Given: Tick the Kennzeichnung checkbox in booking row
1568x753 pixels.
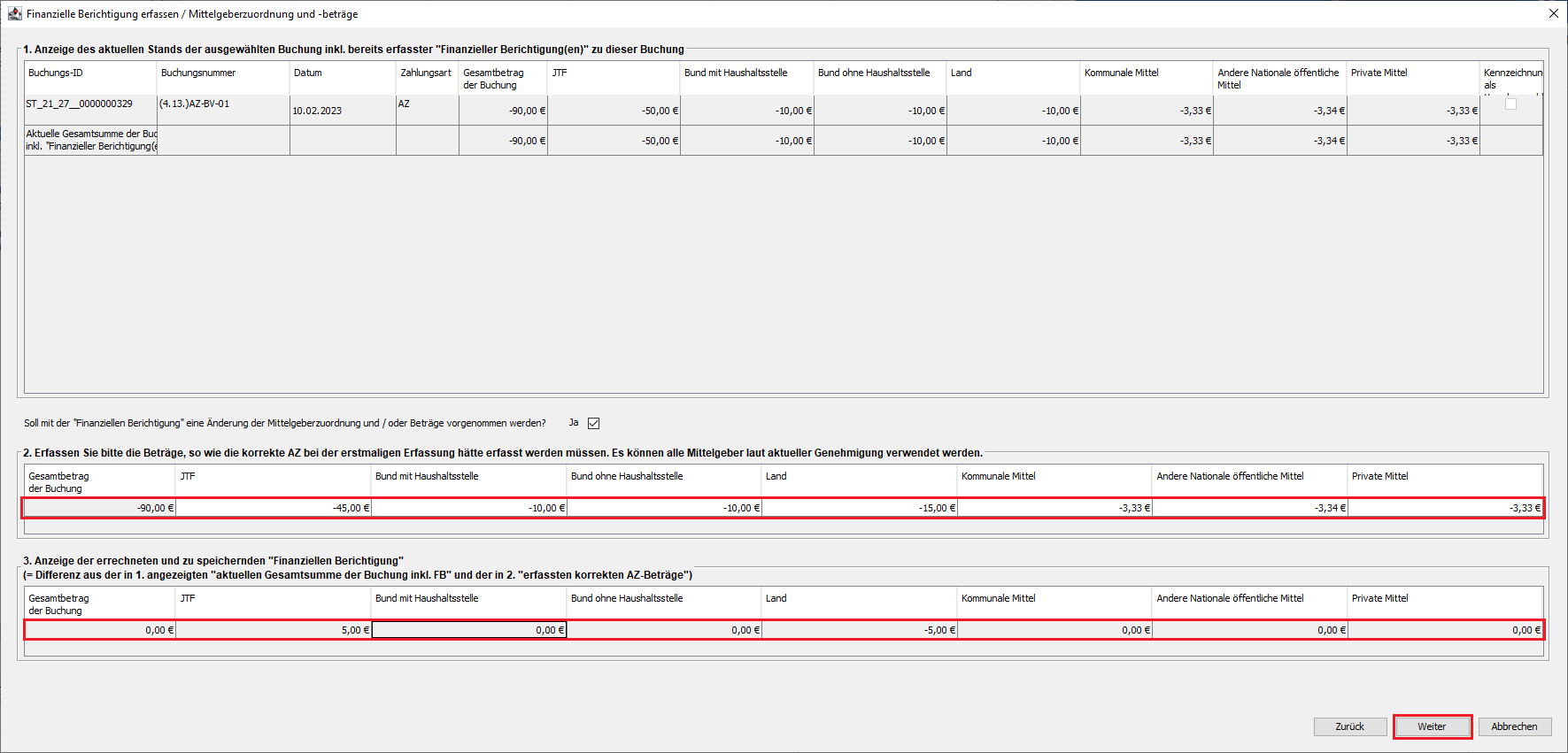Looking at the screenshot, I should (1510, 104).
